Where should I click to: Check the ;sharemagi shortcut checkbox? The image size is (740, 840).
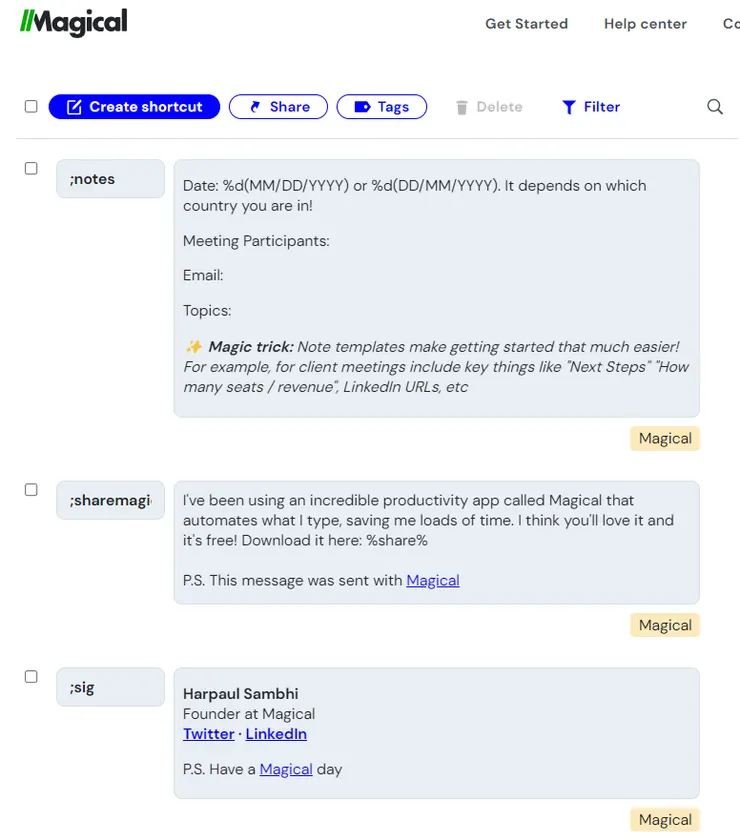click(x=31, y=490)
